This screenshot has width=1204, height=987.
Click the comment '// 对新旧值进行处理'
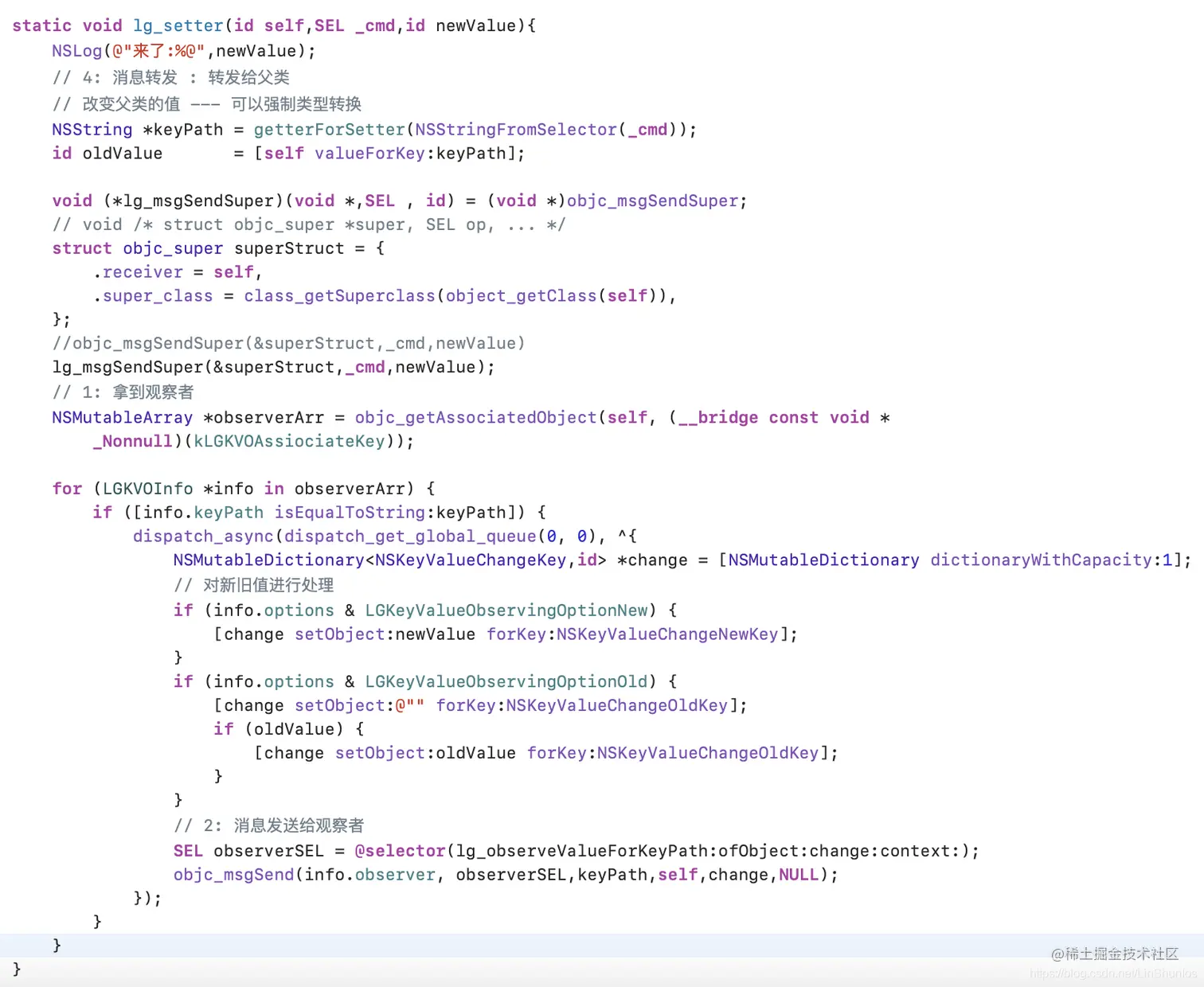254,585
